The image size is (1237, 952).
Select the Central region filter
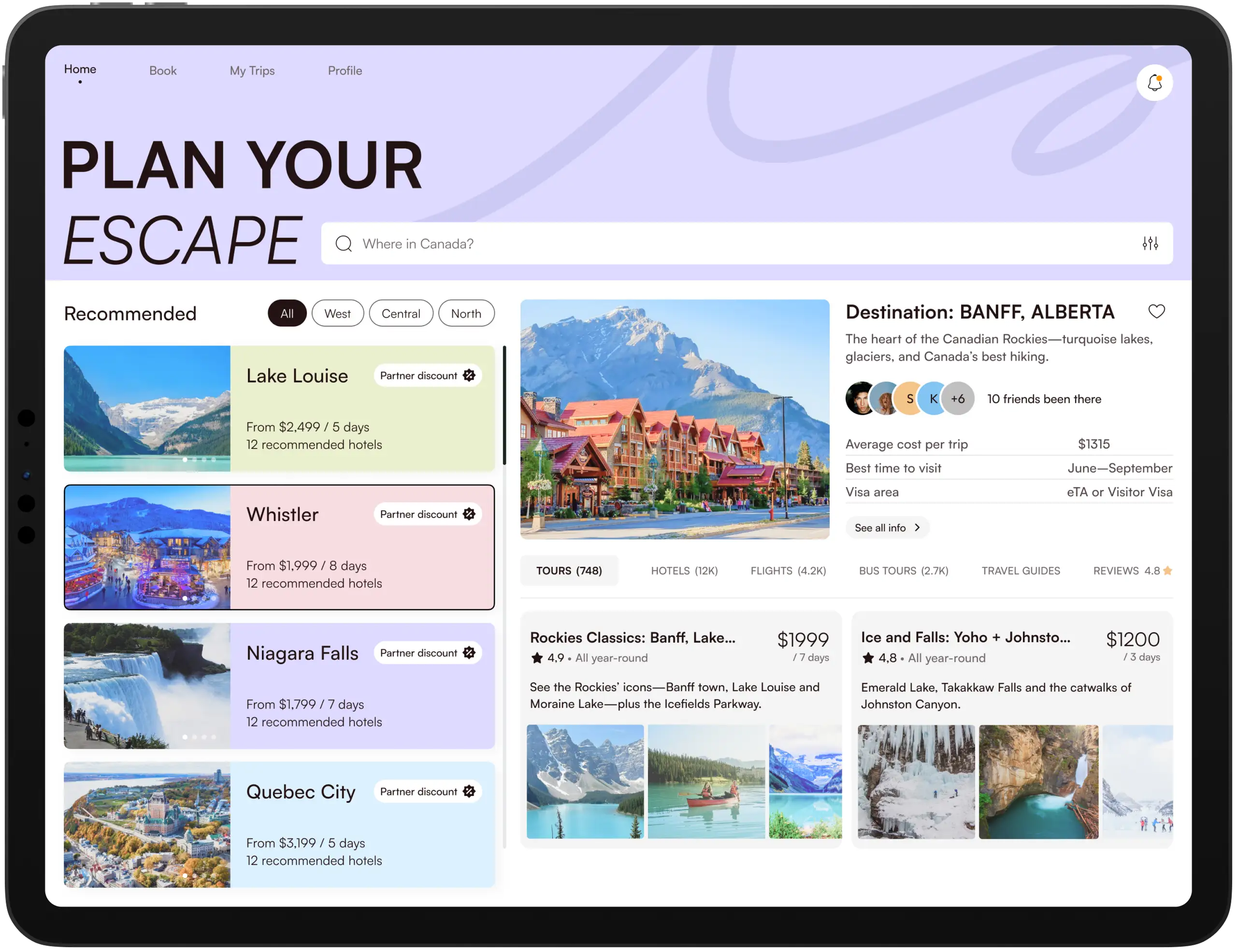coord(401,313)
